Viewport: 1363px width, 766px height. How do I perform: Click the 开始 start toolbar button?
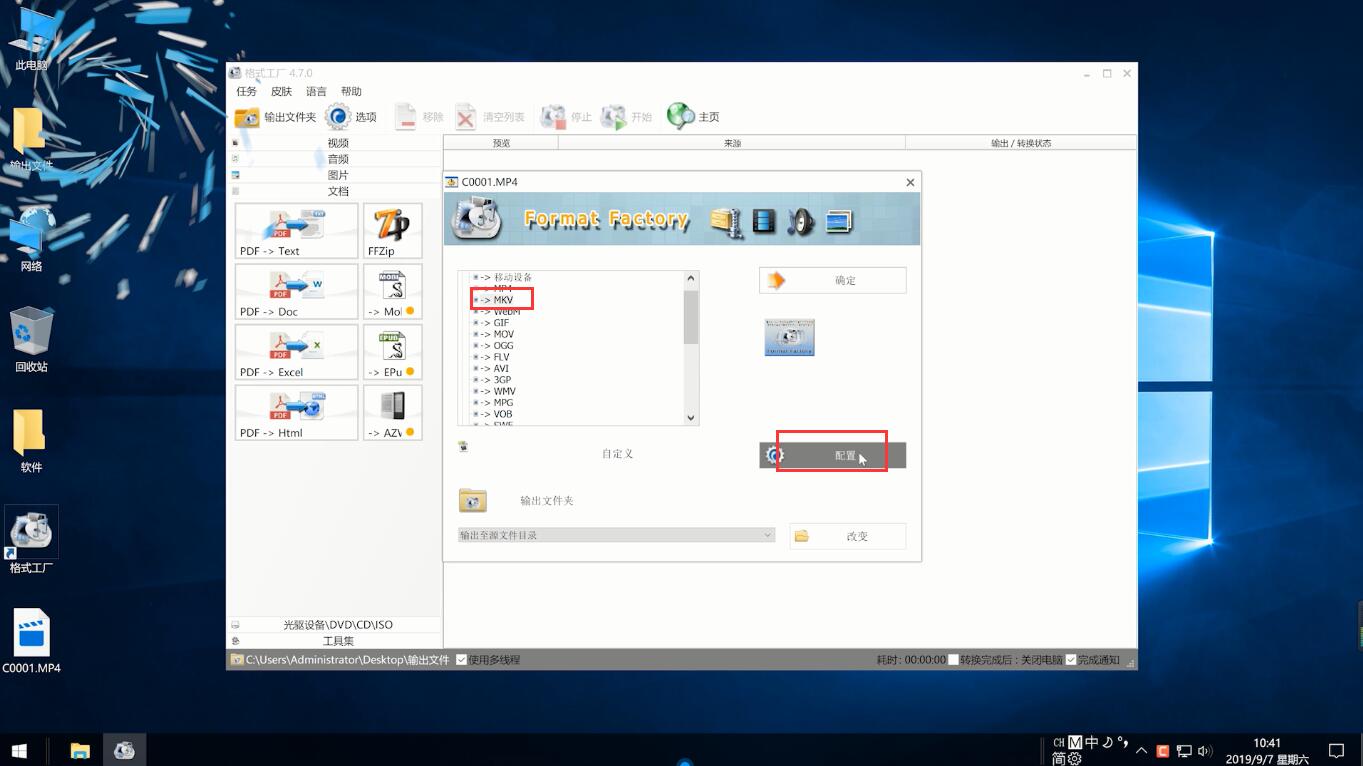point(626,117)
